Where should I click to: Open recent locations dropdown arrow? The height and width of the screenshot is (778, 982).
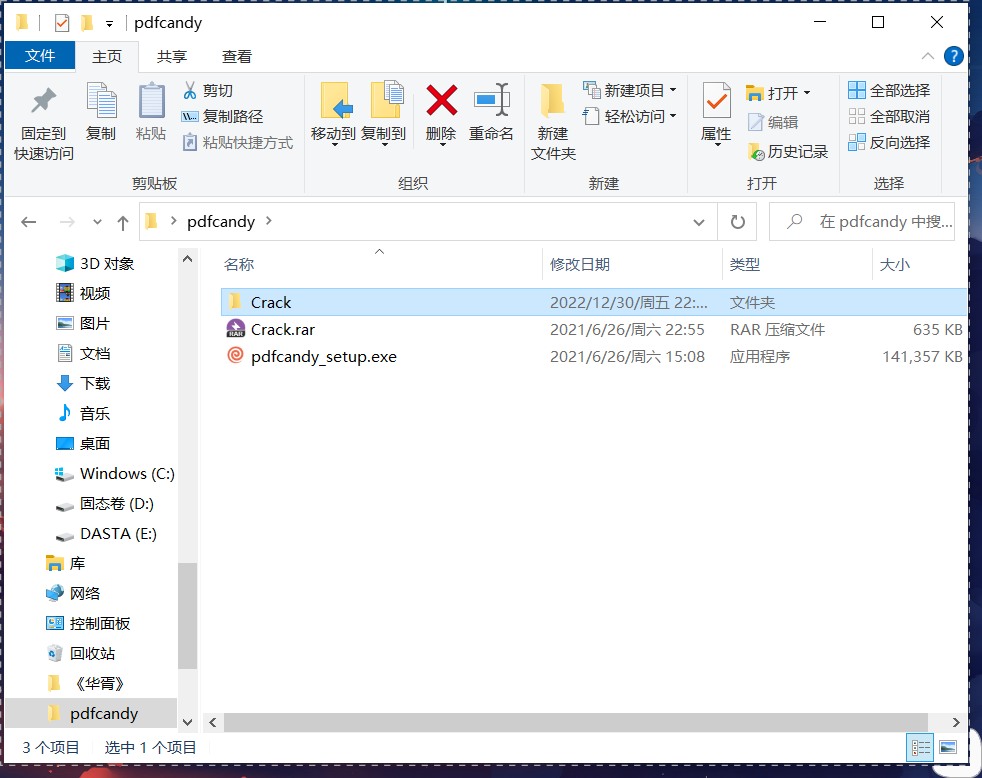pyautogui.click(x=97, y=222)
